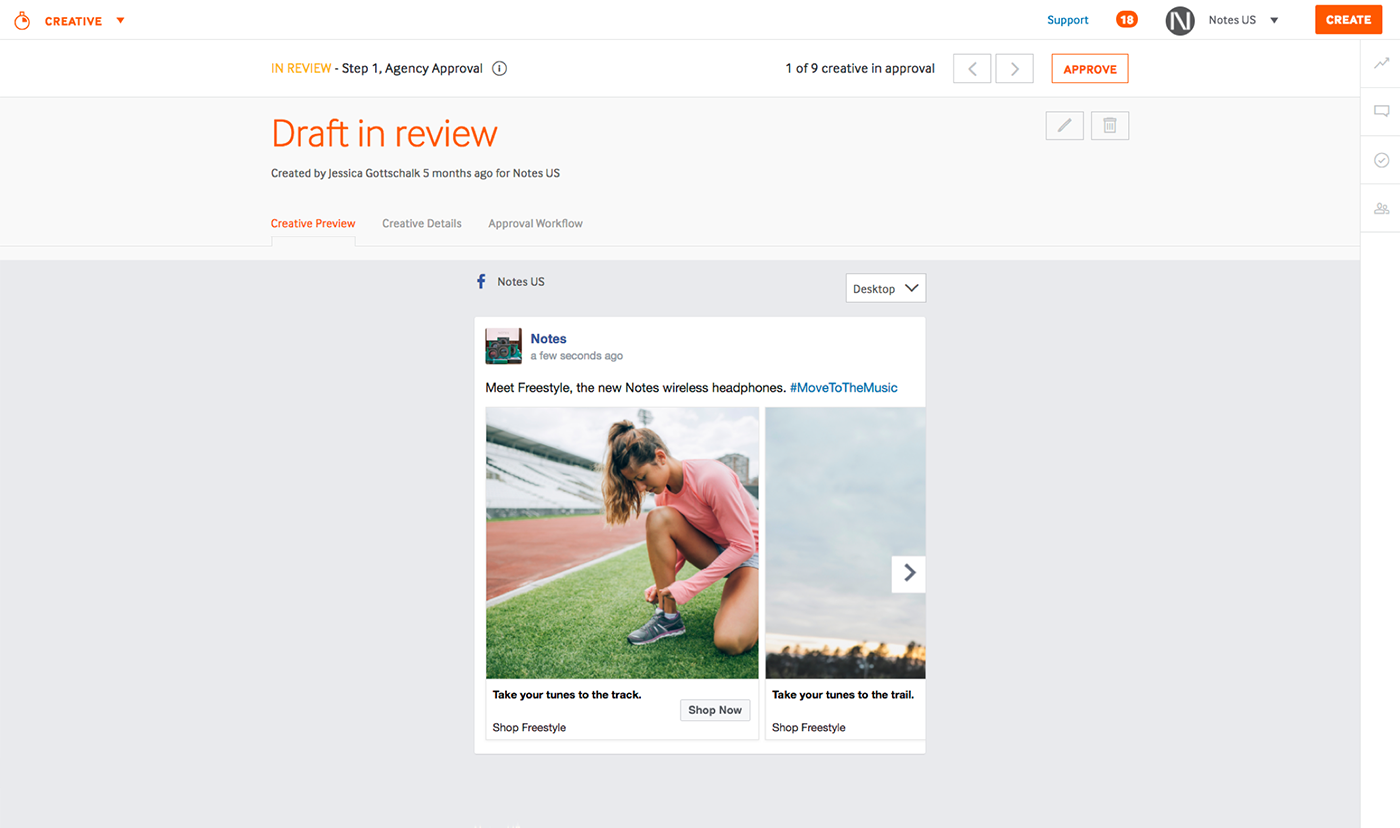The width and height of the screenshot is (1400, 828).
Task: Click the 'IN REVIEW' status label
Action: pos(301,69)
